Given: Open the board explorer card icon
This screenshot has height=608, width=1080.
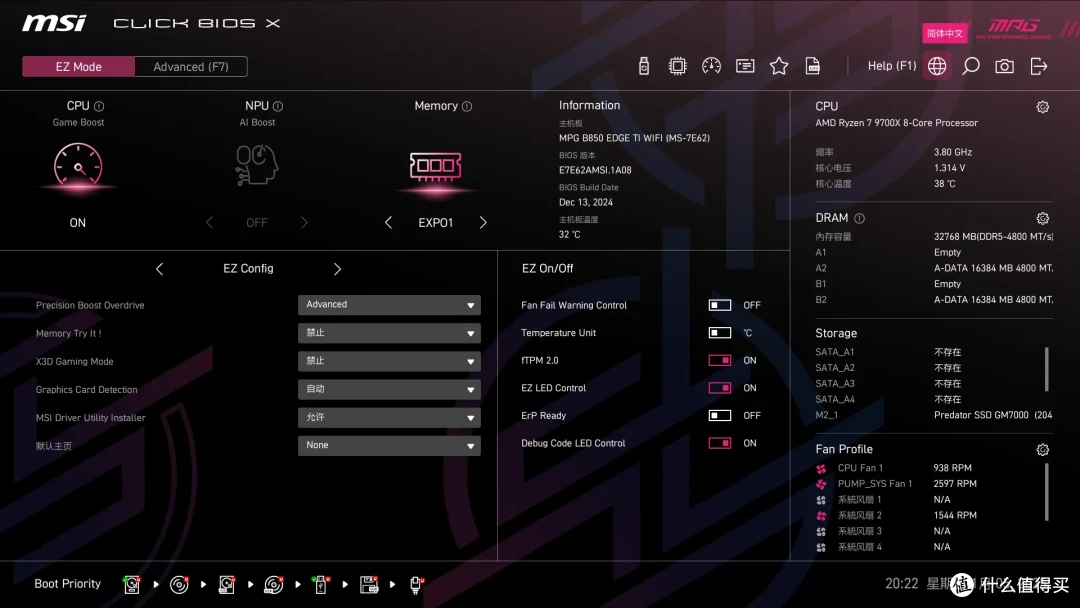Looking at the screenshot, I should [x=745, y=66].
